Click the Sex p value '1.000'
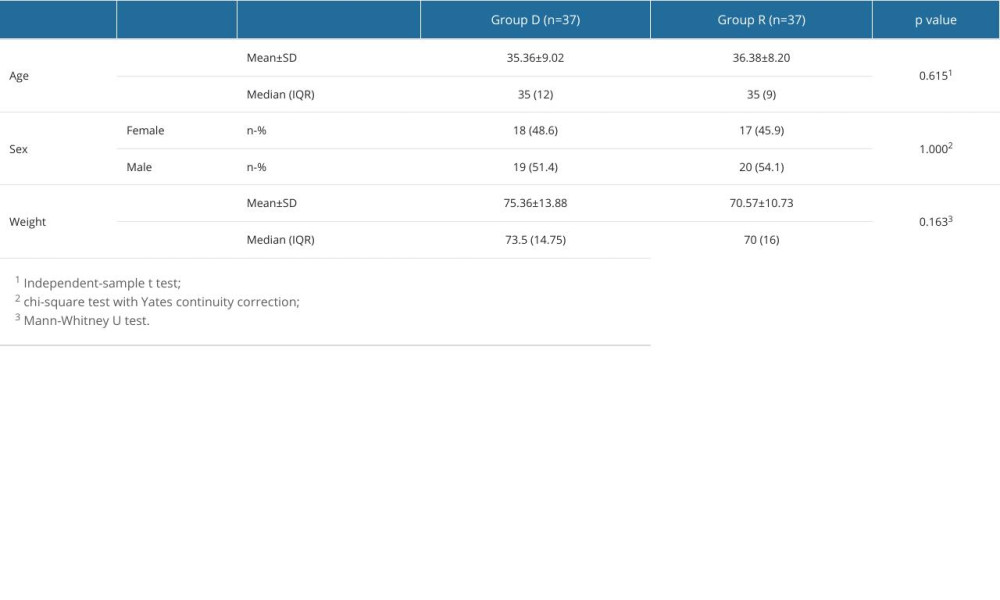The height and width of the screenshot is (600, 1000). coord(933,149)
